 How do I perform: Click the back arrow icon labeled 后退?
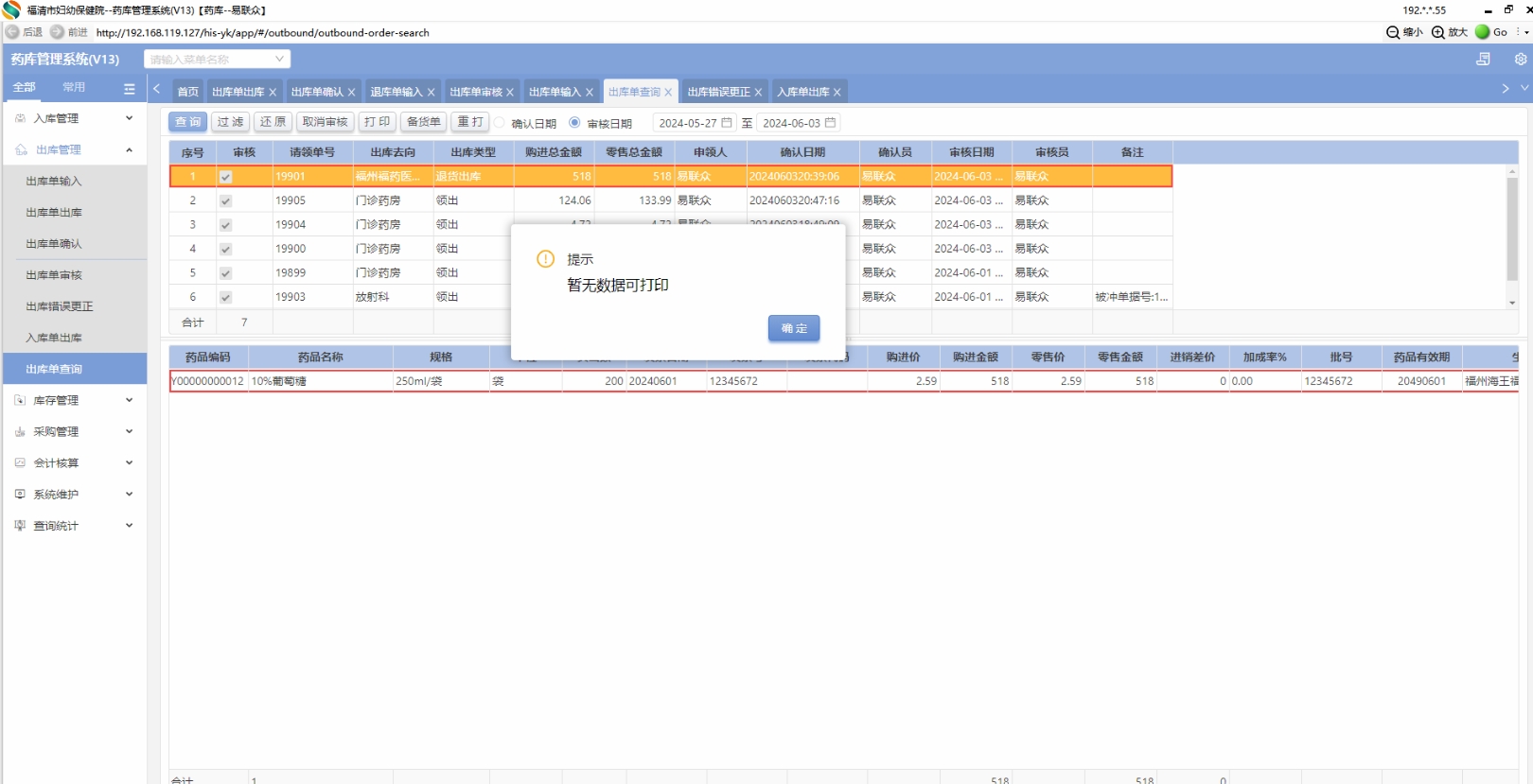coord(12,32)
